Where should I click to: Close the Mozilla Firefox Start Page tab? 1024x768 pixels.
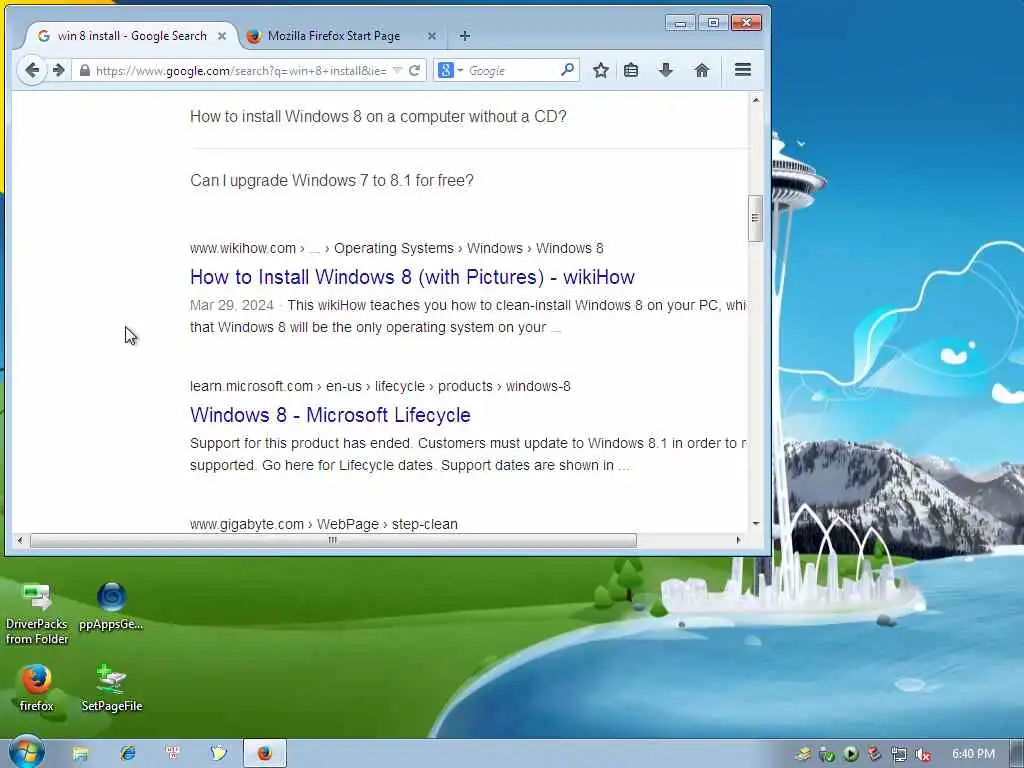tap(432, 36)
